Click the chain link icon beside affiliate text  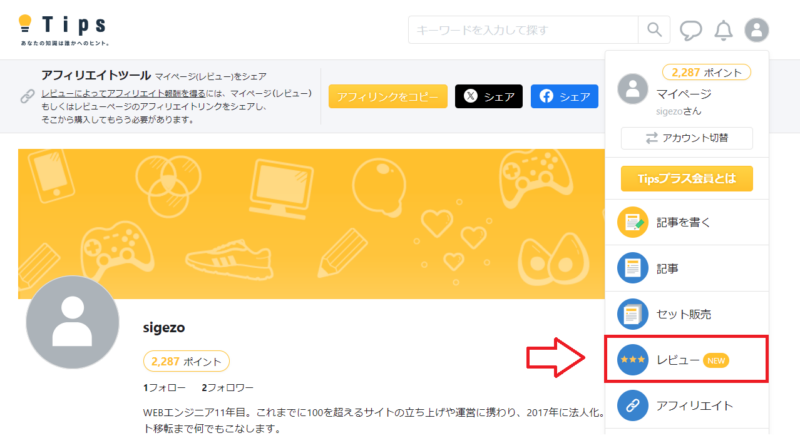click(x=28, y=95)
